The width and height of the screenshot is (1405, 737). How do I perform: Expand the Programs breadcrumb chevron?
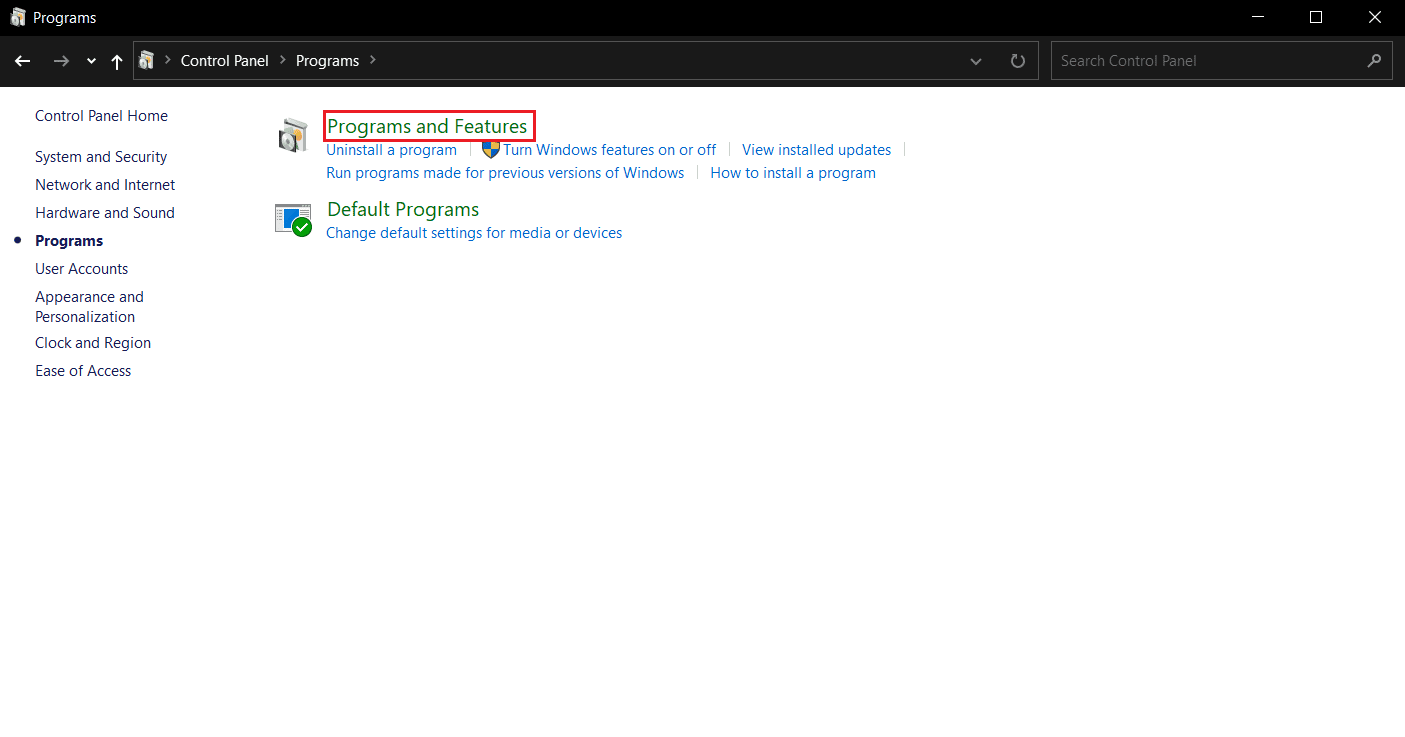[x=371, y=60]
